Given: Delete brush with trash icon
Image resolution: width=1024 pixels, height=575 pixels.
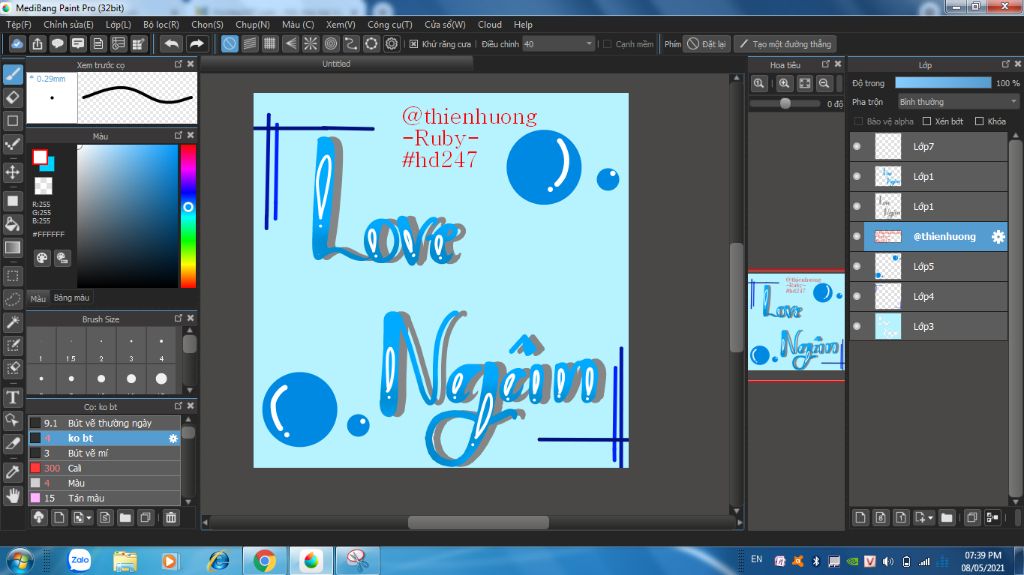Looking at the screenshot, I should 170,518.
